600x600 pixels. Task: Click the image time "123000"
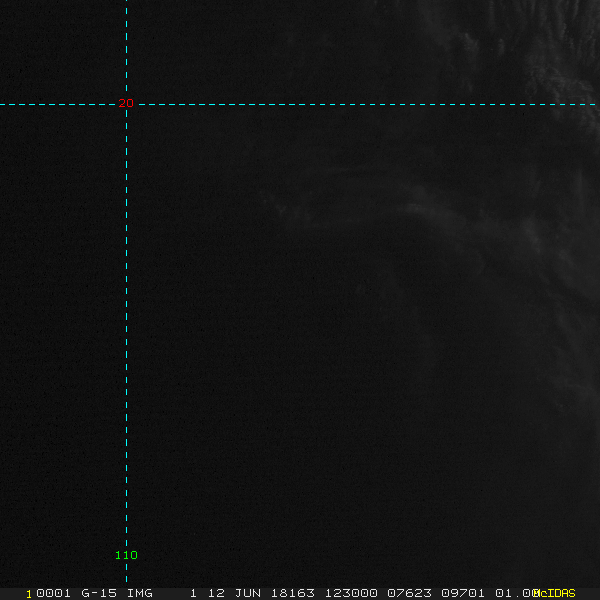pyautogui.click(x=351, y=593)
